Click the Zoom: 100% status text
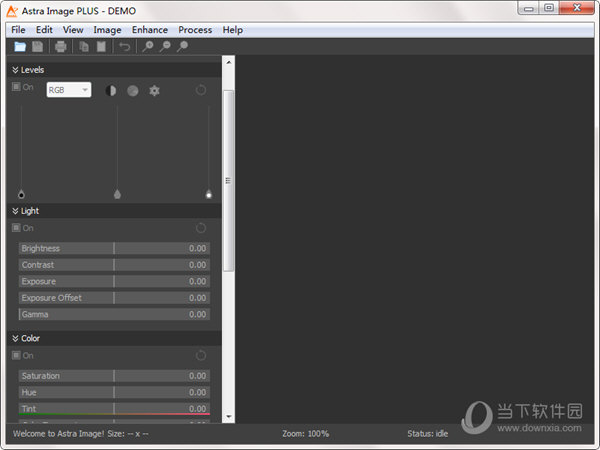 pyautogui.click(x=305, y=434)
